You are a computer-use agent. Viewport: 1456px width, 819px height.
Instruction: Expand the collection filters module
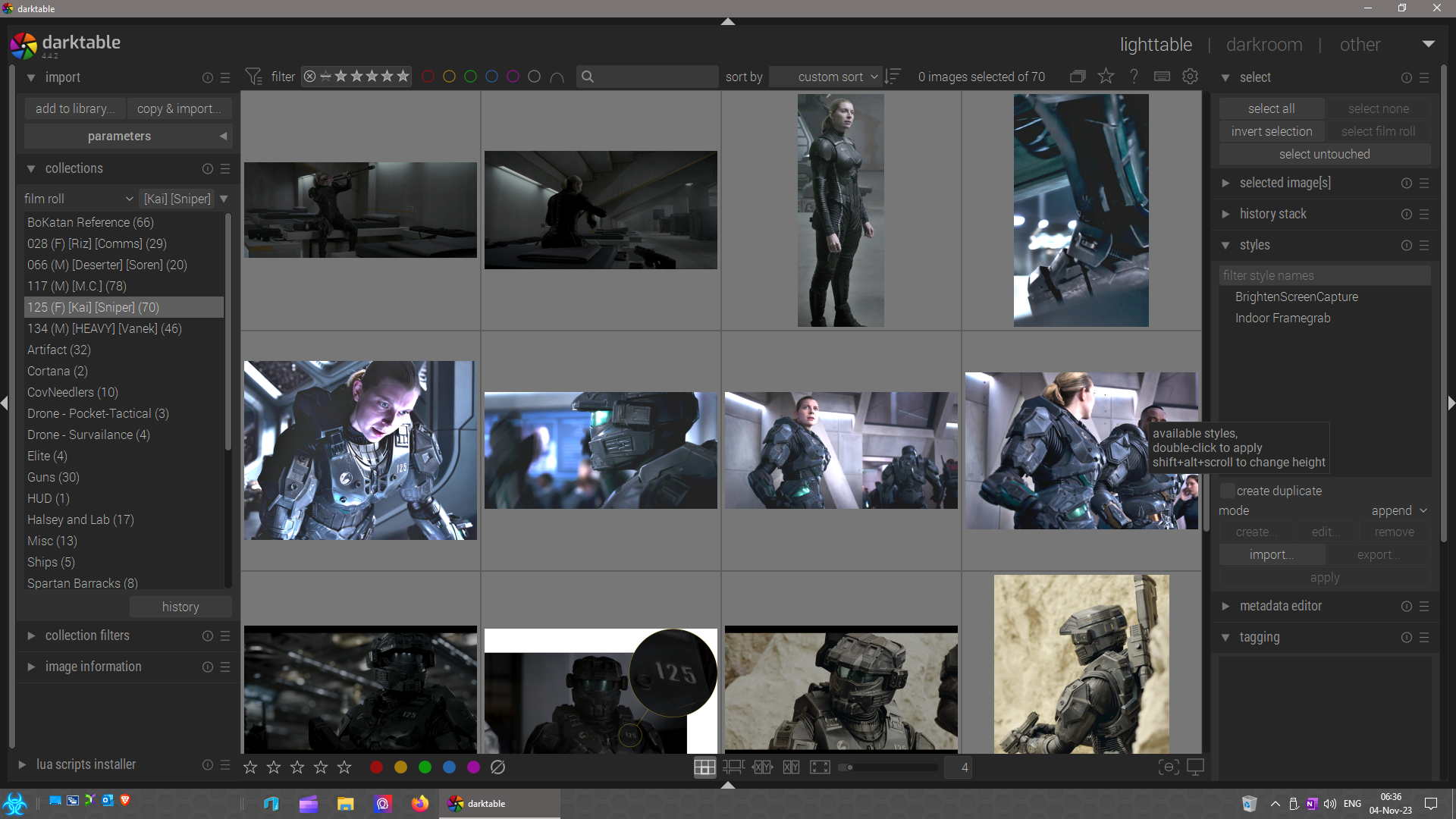(87, 635)
